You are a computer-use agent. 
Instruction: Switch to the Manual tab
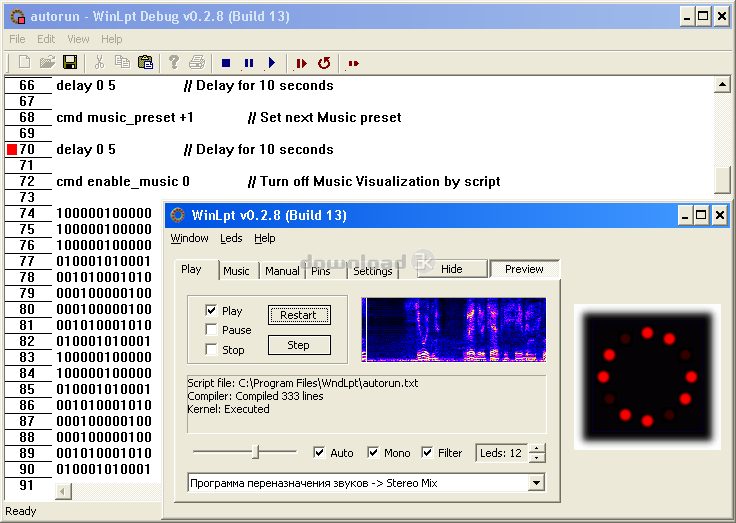[x=282, y=271]
